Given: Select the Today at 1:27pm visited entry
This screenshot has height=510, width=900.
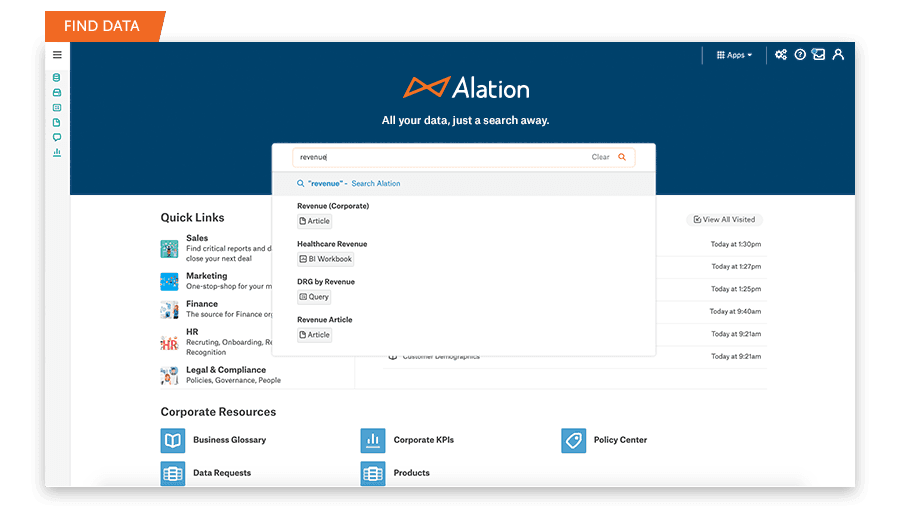Looking at the screenshot, I should tap(736, 267).
